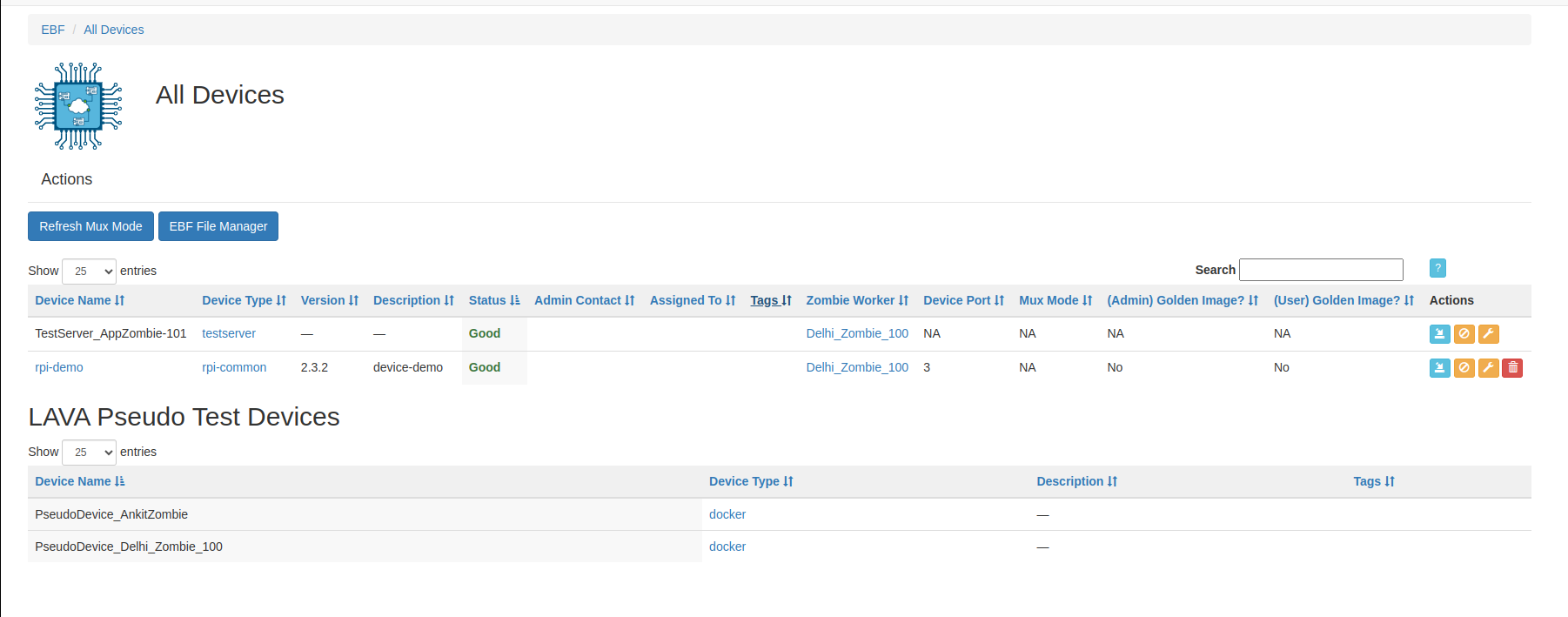Click the Refresh Mux Mode button
The height and width of the screenshot is (617, 1568).
(x=90, y=226)
